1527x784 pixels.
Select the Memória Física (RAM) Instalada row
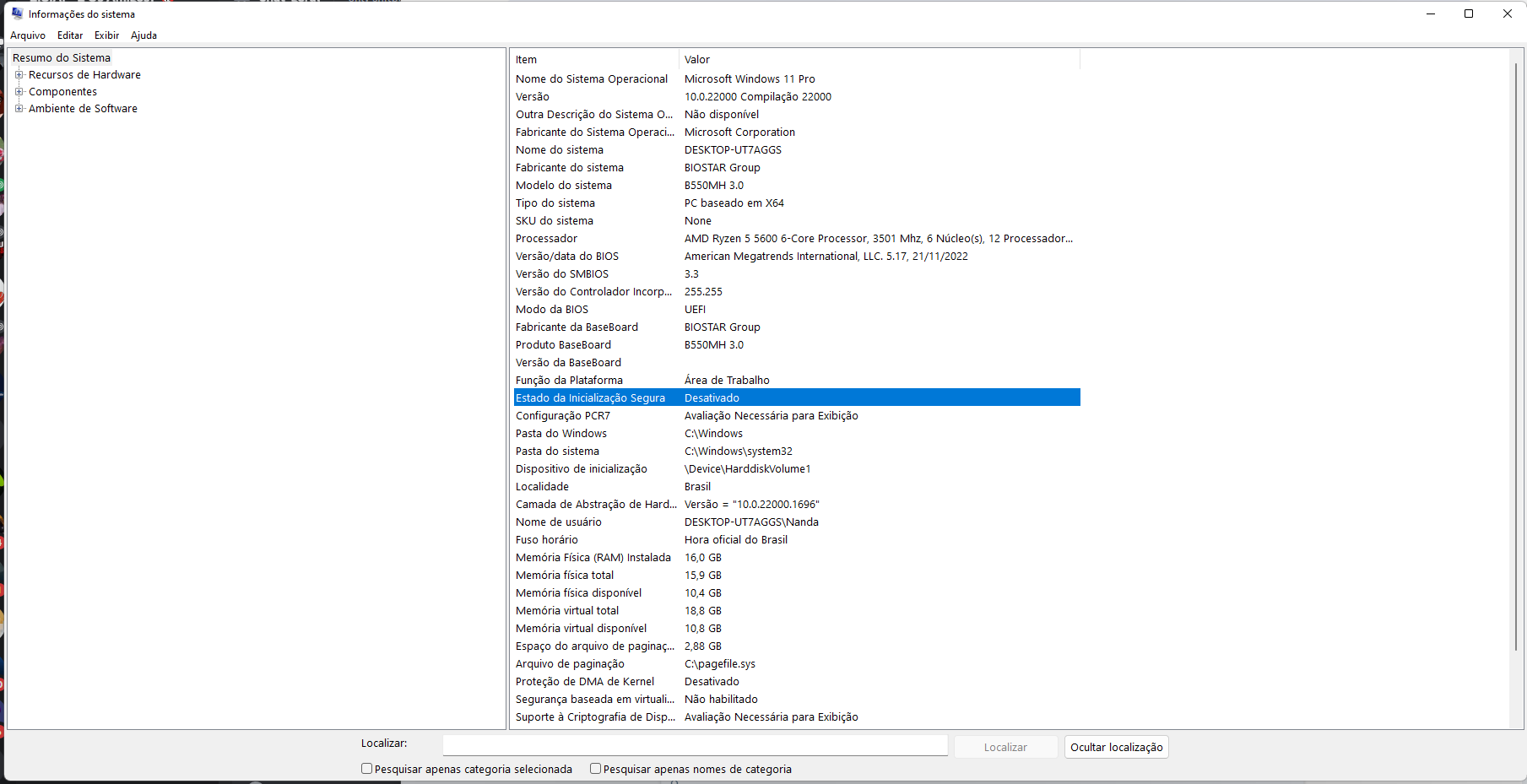click(797, 558)
